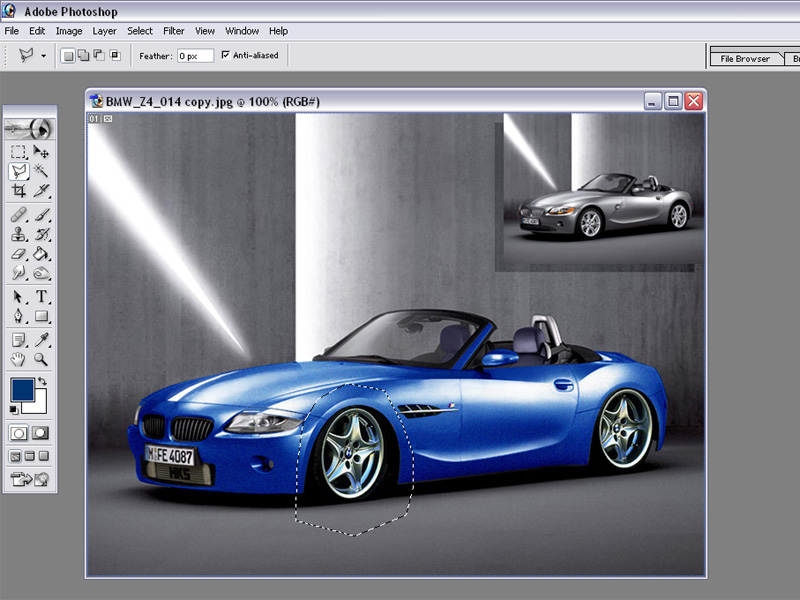Click the Adobe Online feather image
This screenshot has width=800, height=600.
click(30, 129)
